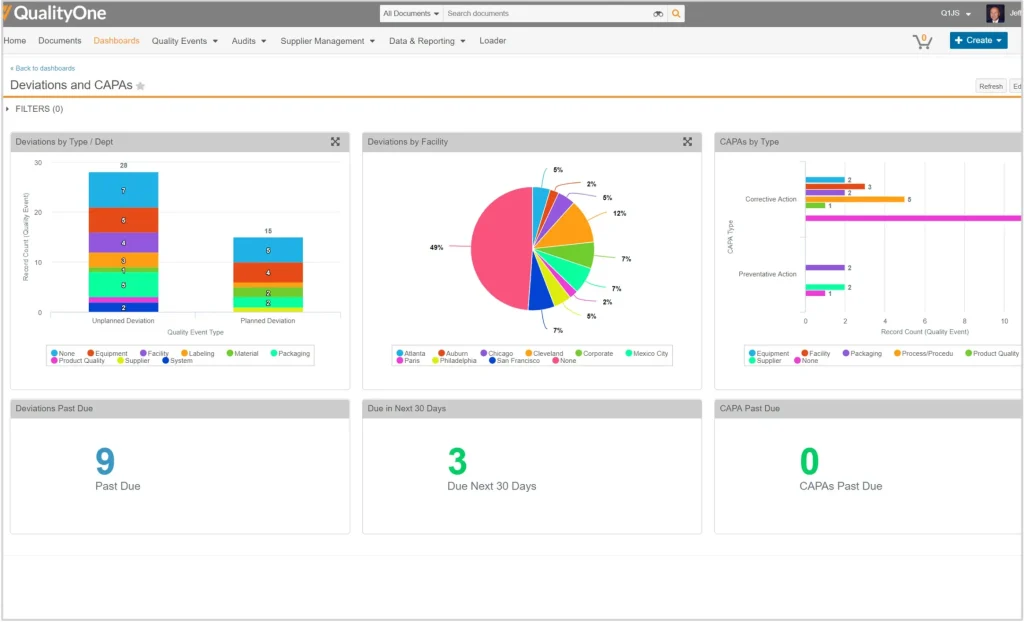This screenshot has height=622, width=1024.
Task: Expand the Create button dropdown arrow
Action: (x=999, y=40)
